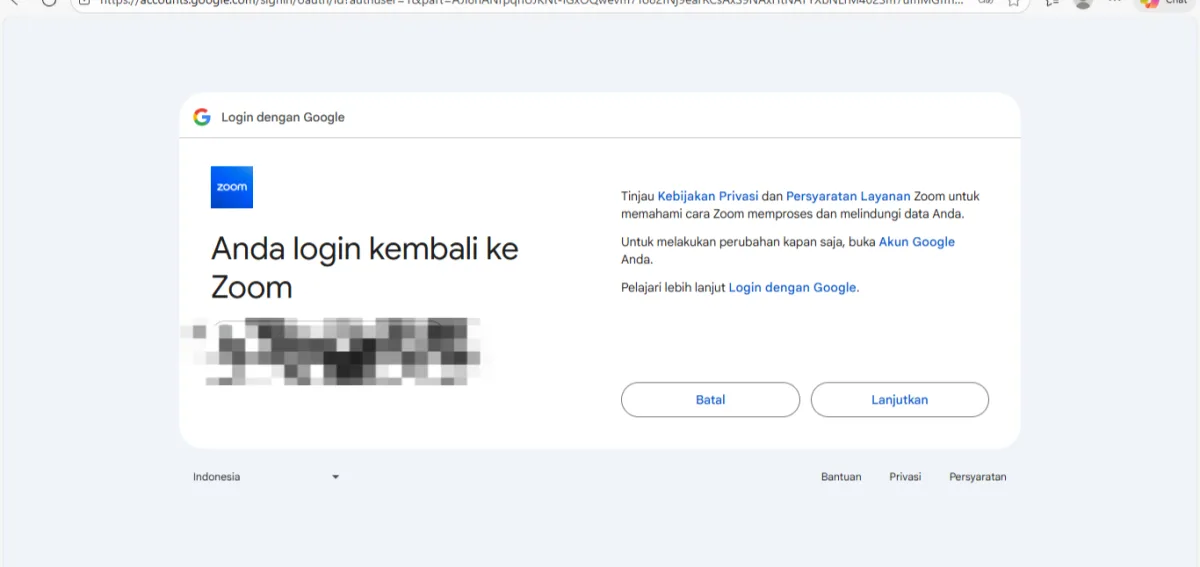Reload the page with the refresh icon
1200x567 pixels.
(48, 3)
